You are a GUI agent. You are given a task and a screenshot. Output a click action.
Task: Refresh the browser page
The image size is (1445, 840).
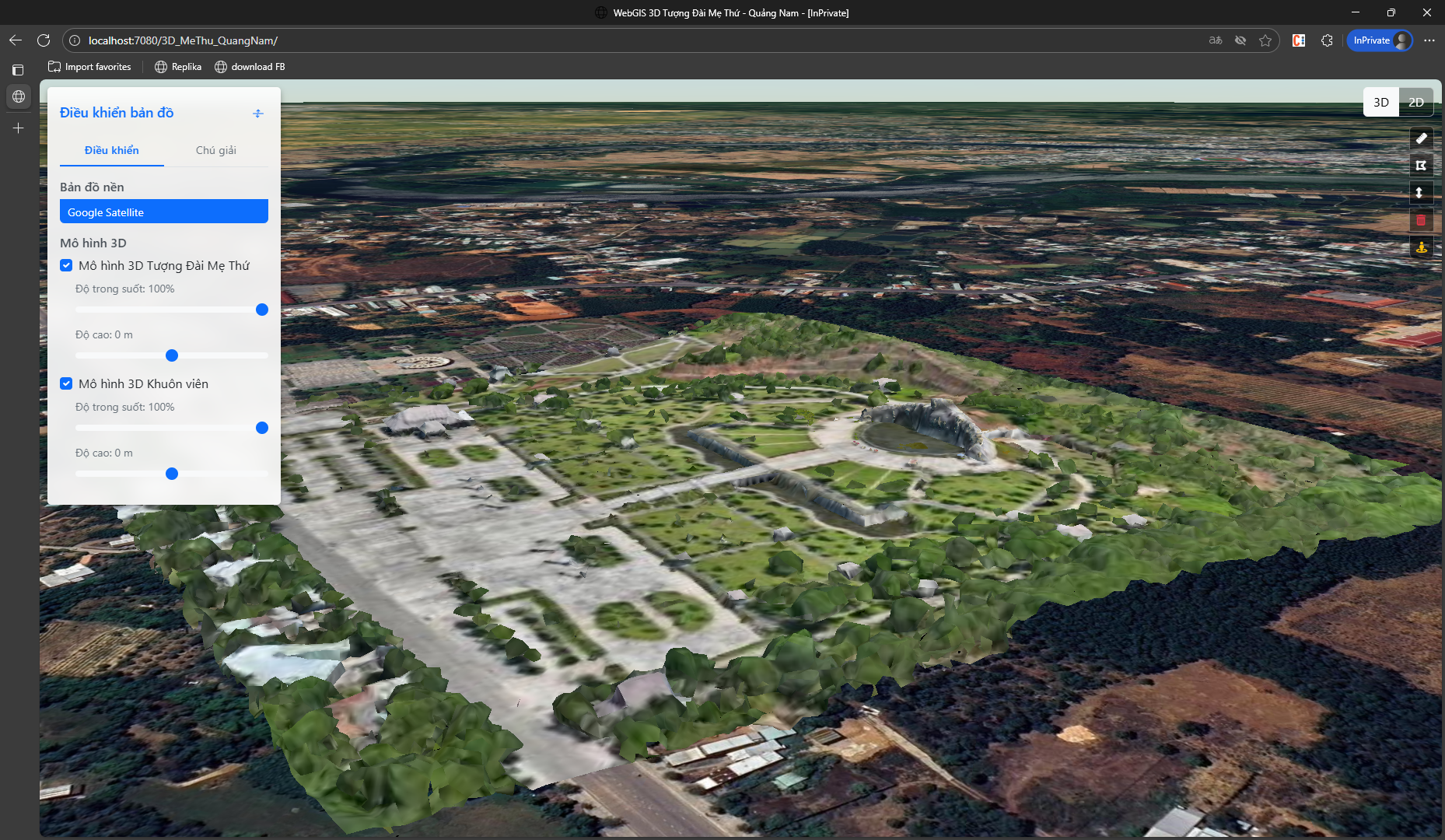tap(44, 40)
